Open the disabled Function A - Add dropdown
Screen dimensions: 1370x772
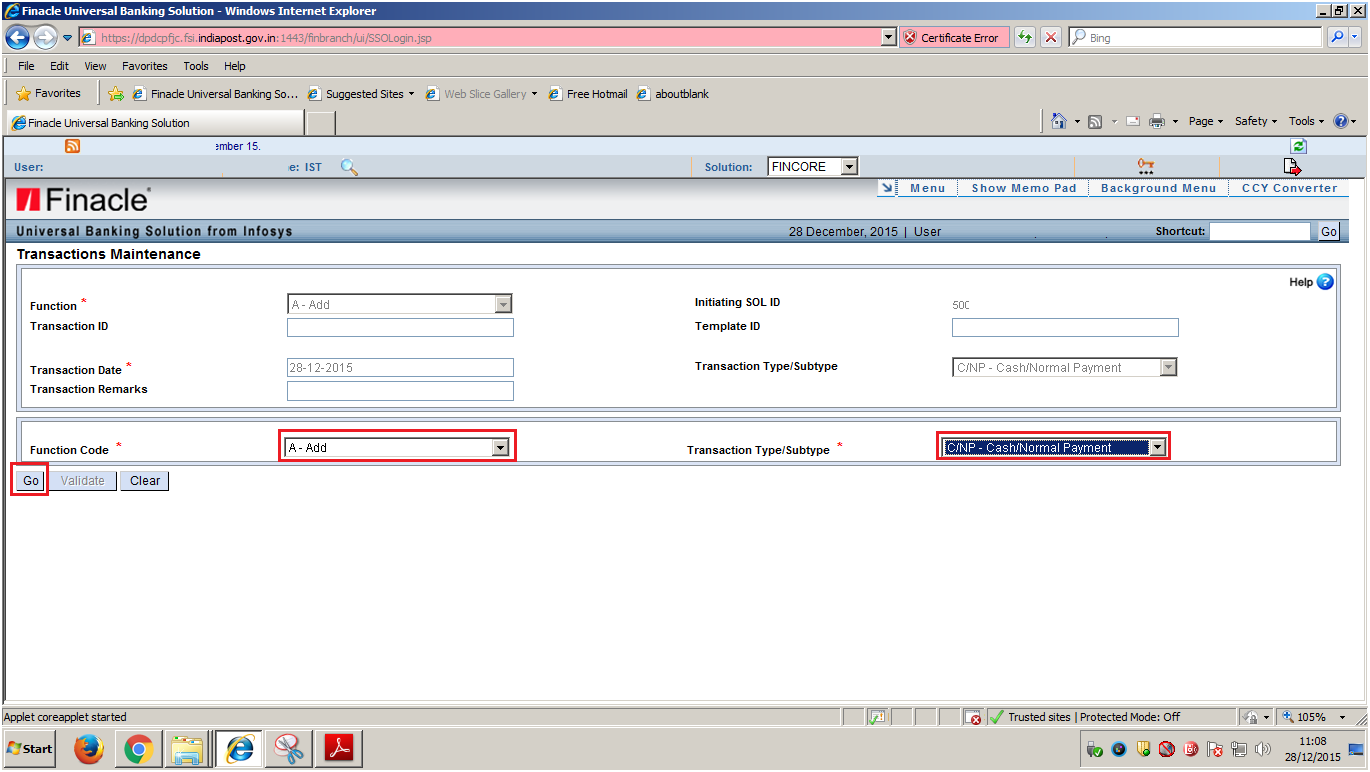pyautogui.click(x=504, y=305)
